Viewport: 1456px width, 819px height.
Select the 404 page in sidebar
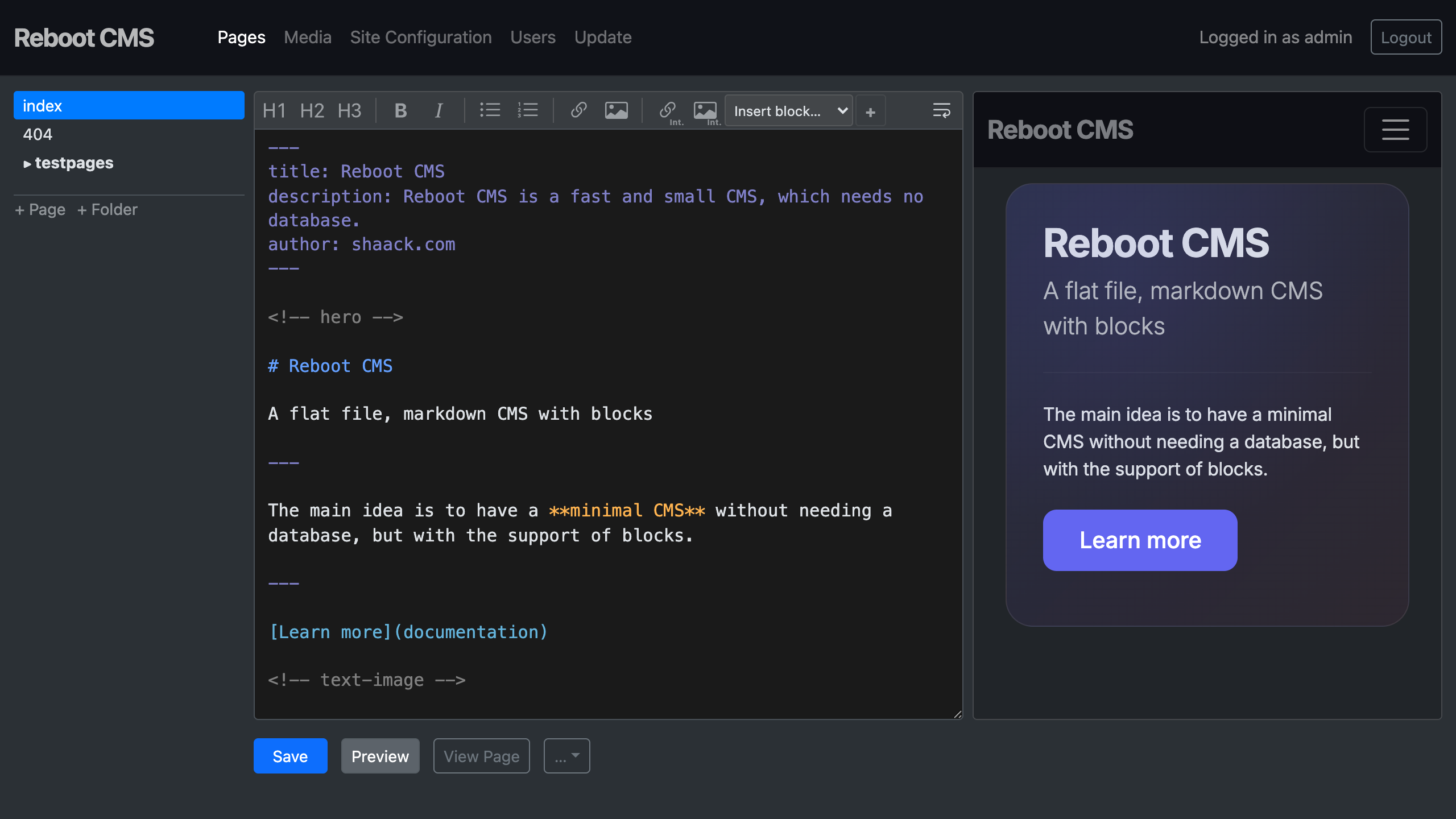(x=38, y=135)
